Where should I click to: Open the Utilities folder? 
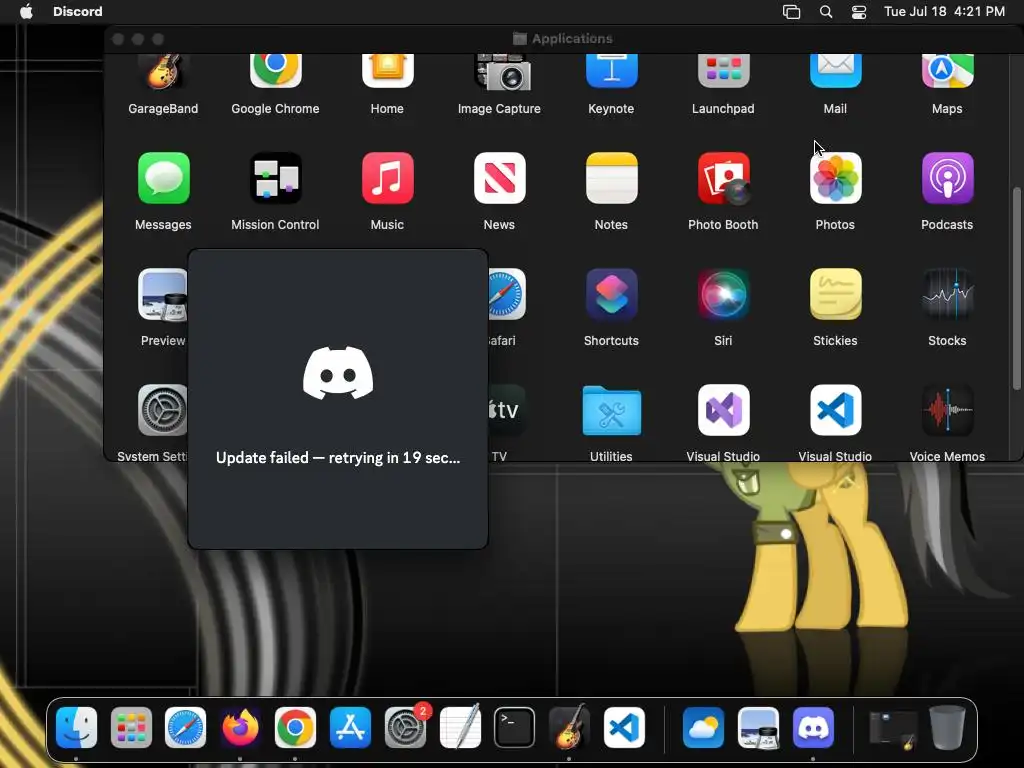(x=611, y=411)
